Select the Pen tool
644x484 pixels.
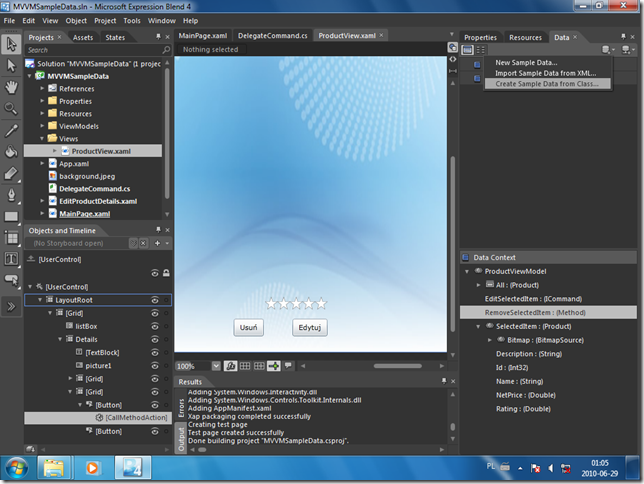(11, 195)
